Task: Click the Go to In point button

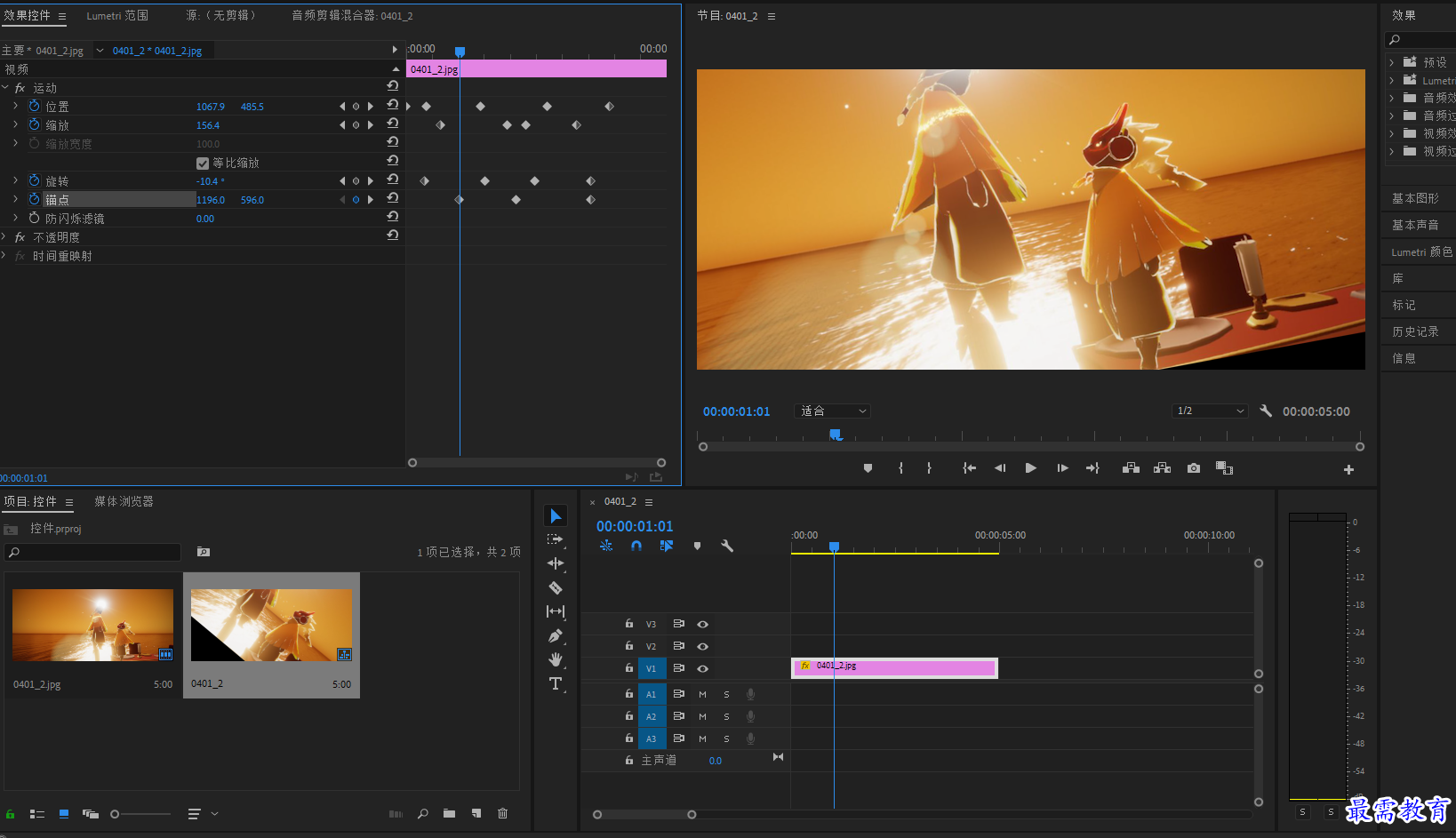Action: pos(969,468)
